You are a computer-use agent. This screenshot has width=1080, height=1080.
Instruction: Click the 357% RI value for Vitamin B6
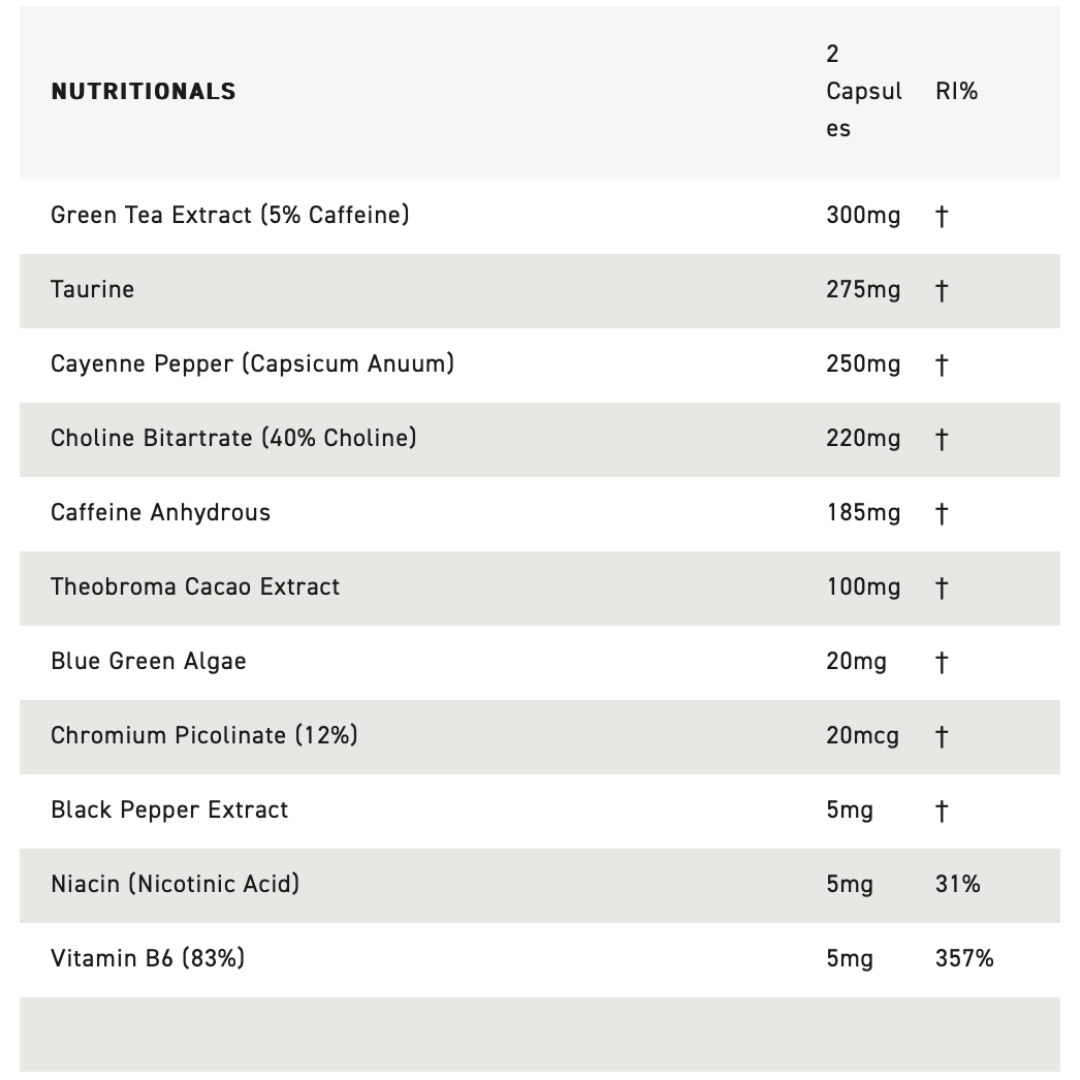pyautogui.click(x=964, y=959)
